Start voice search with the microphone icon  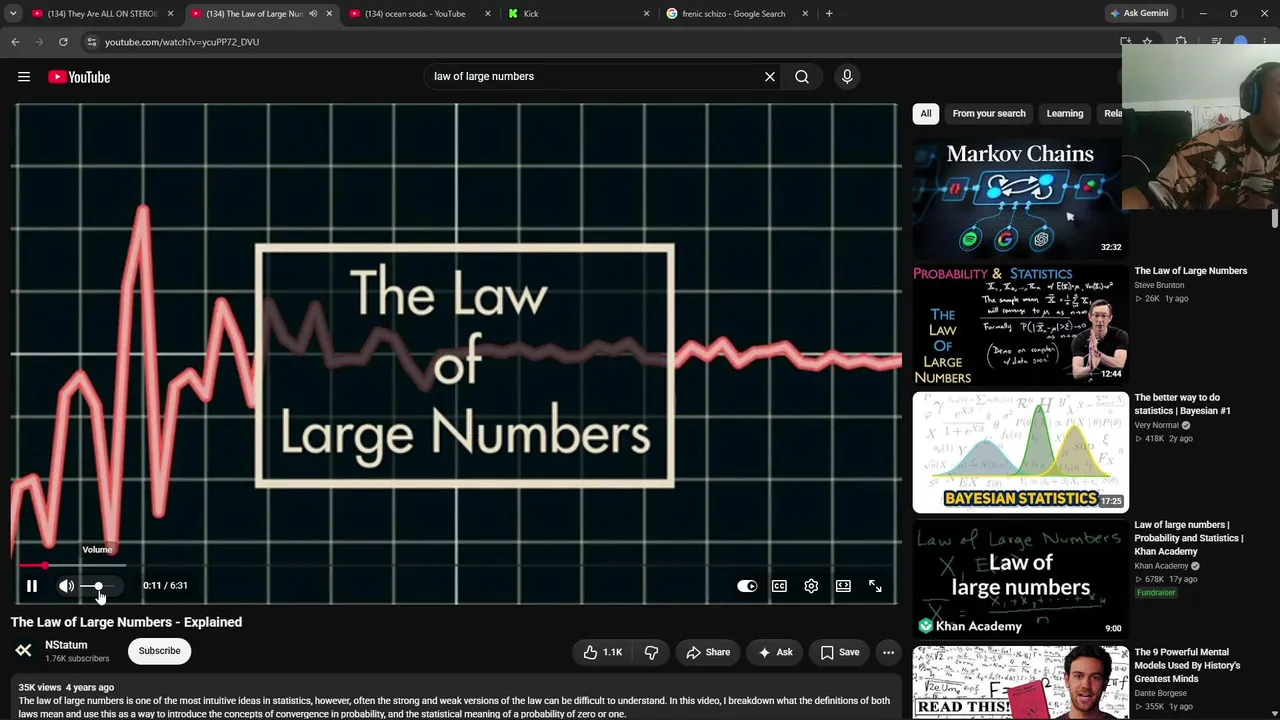click(x=847, y=76)
